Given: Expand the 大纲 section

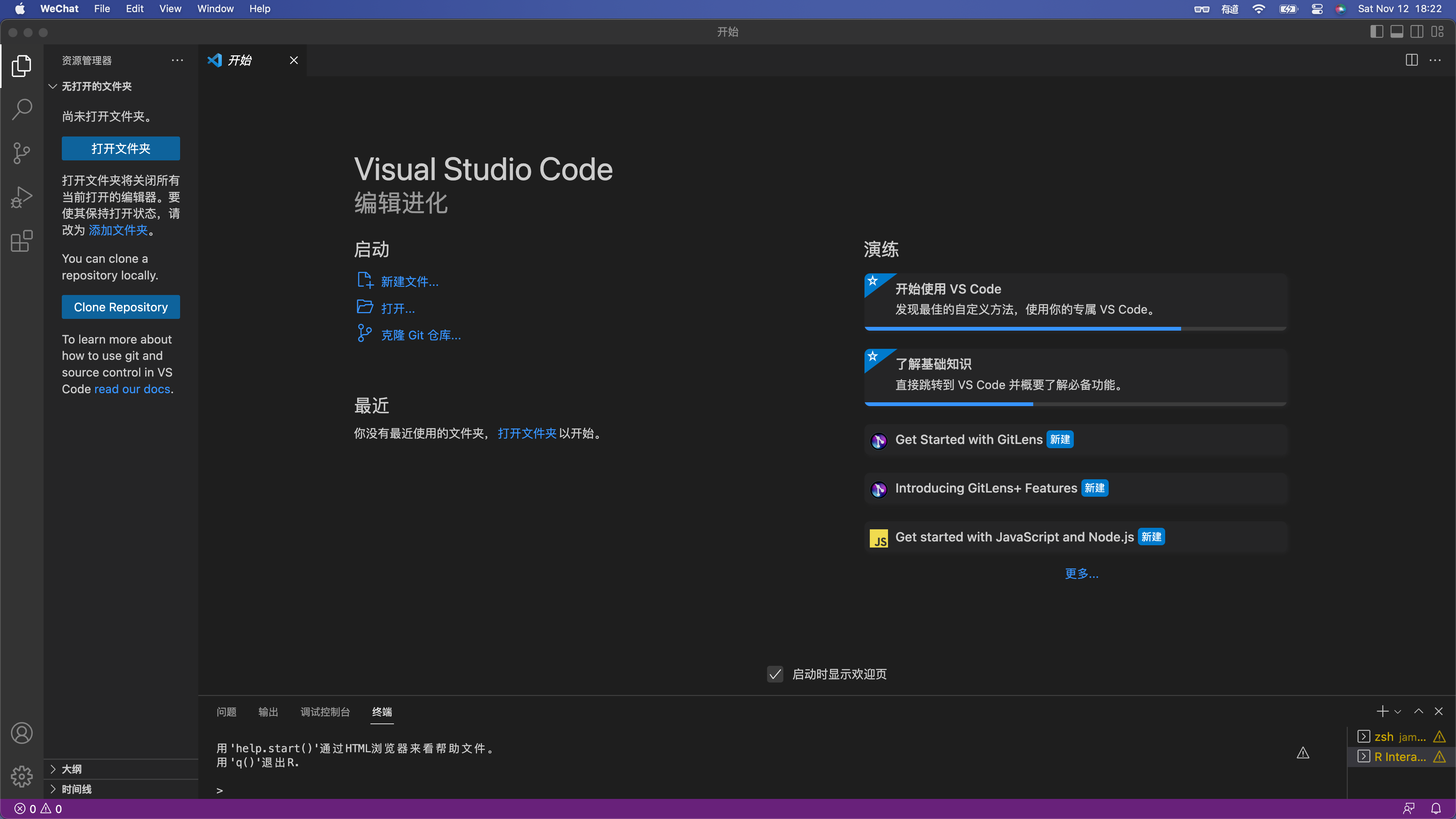Looking at the screenshot, I should point(121,769).
